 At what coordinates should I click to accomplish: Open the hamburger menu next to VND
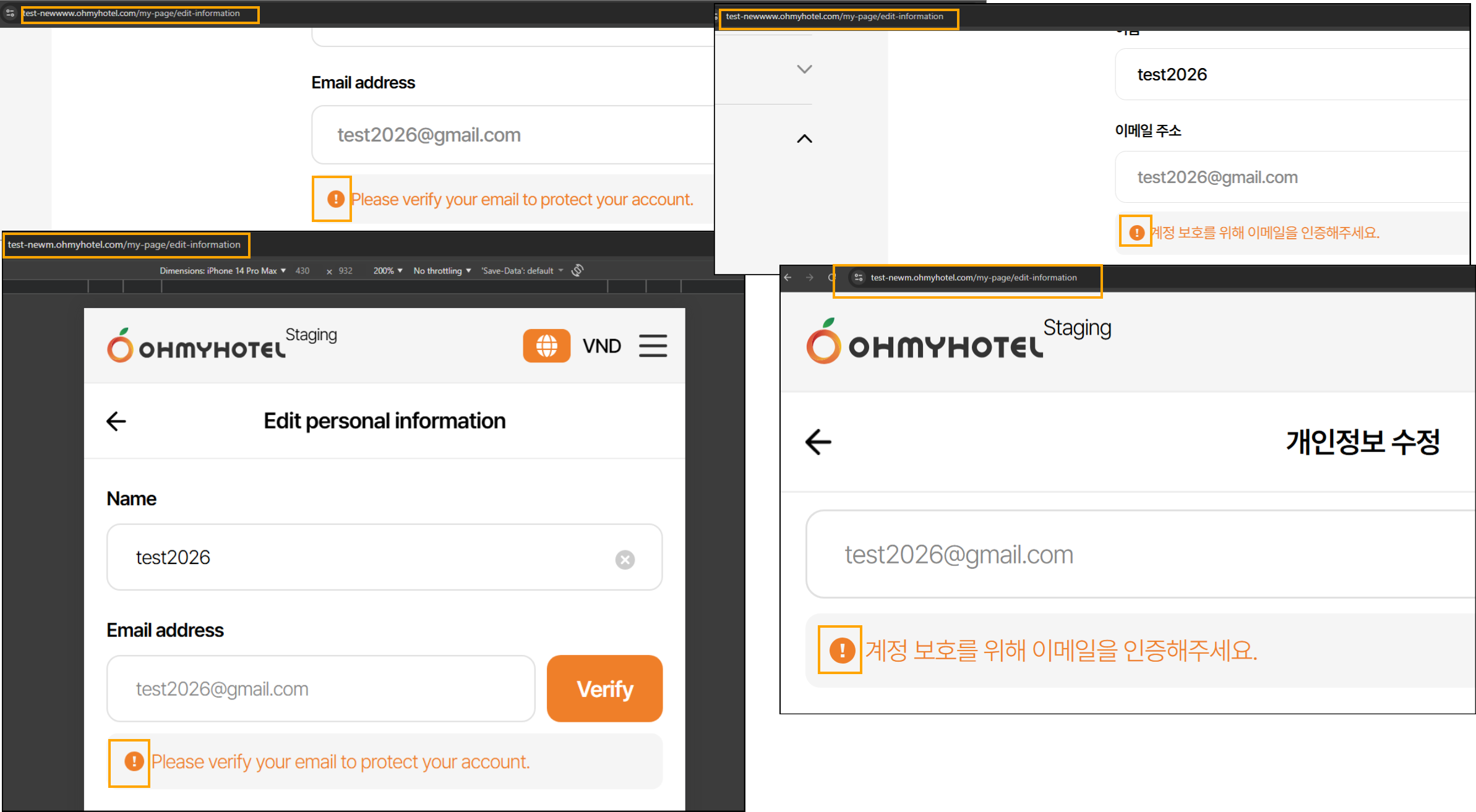point(653,346)
